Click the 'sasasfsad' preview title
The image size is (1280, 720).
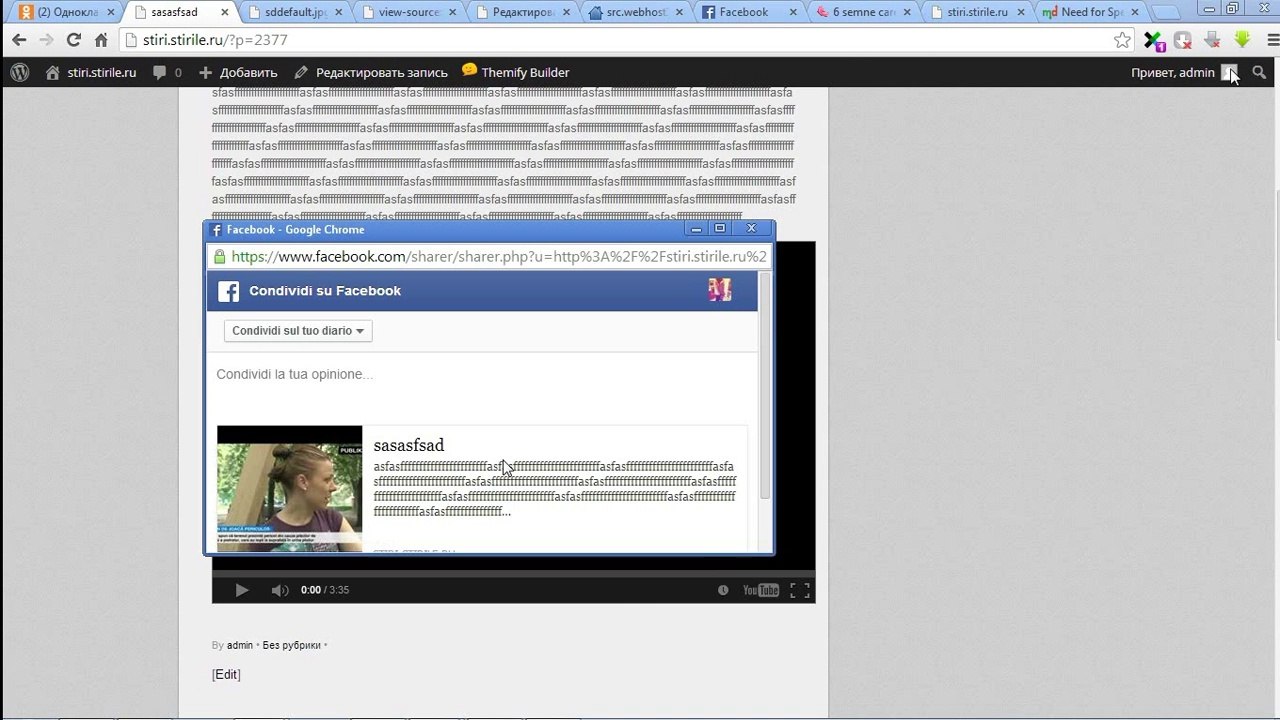[409, 445]
